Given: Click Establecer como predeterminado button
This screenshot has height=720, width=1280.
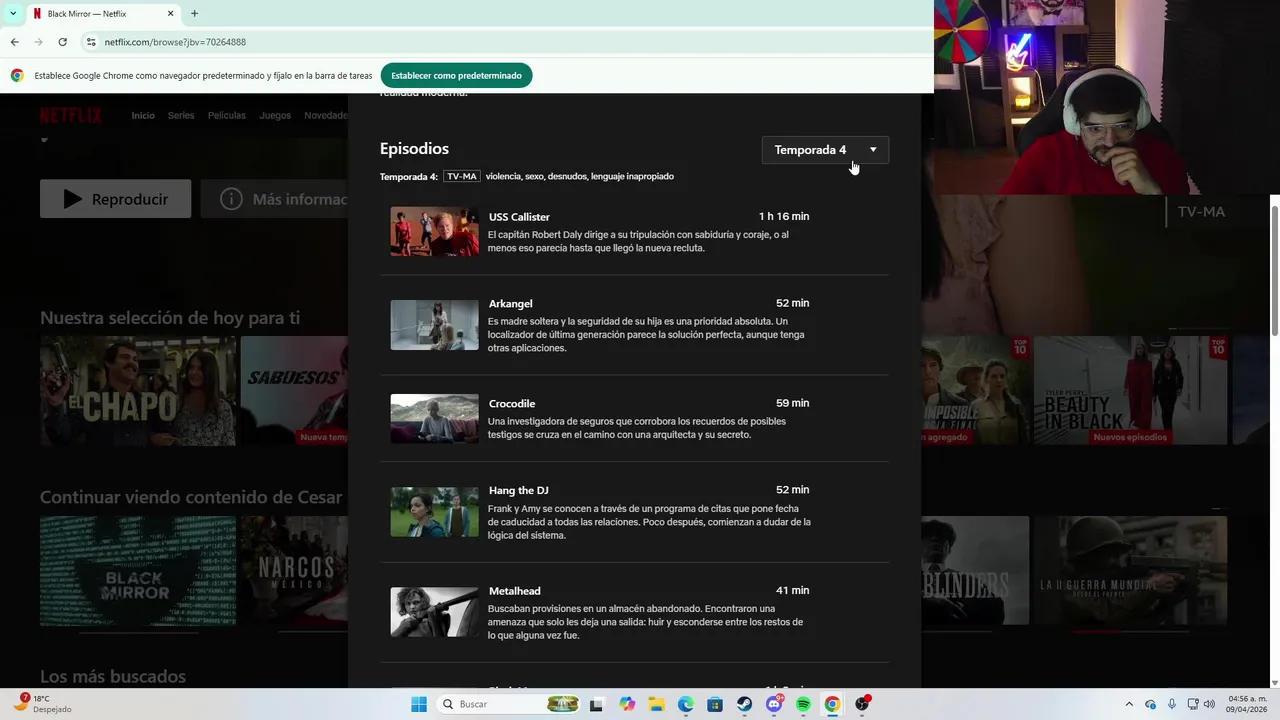Looking at the screenshot, I should [x=456, y=75].
